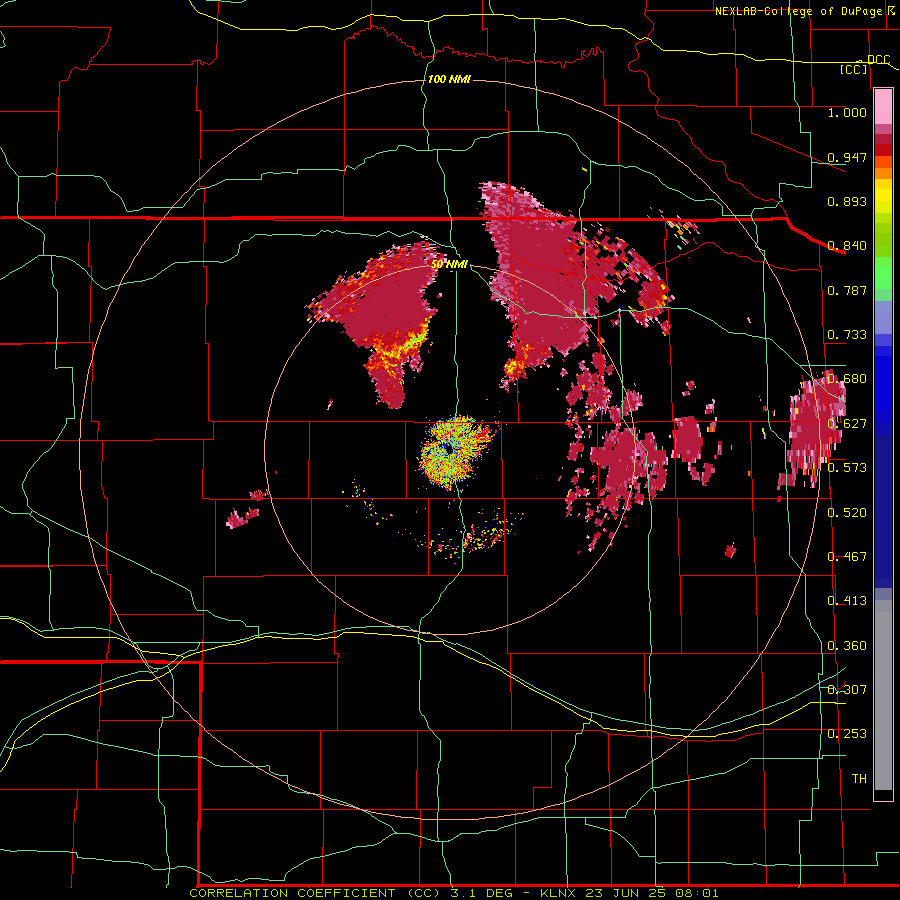Viewport: 900px width, 900px height.
Task: Click CORRELATION COEFFICIENT (CC) in the bottom caption
Action: pos(315,893)
